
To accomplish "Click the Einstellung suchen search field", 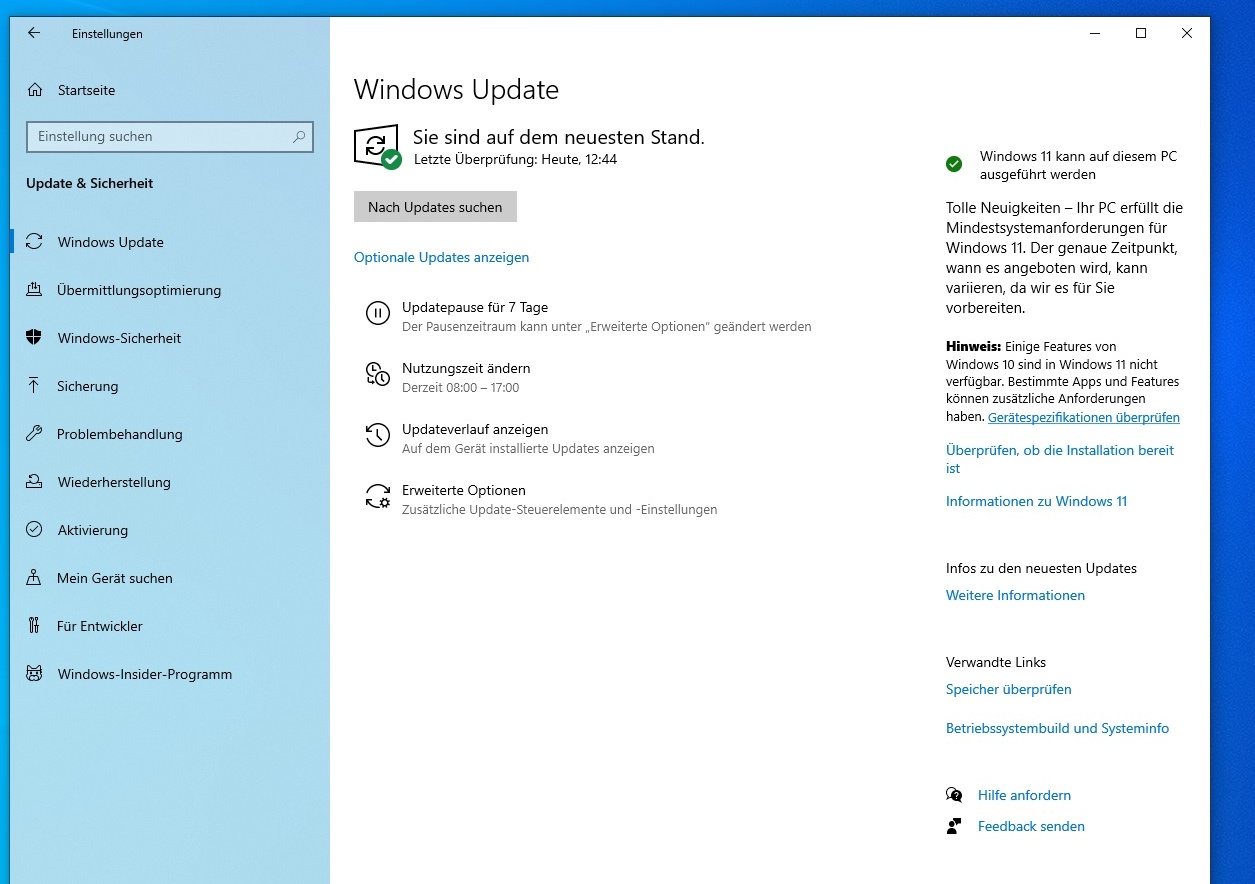I will pyautogui.click(x=170, y=137).
